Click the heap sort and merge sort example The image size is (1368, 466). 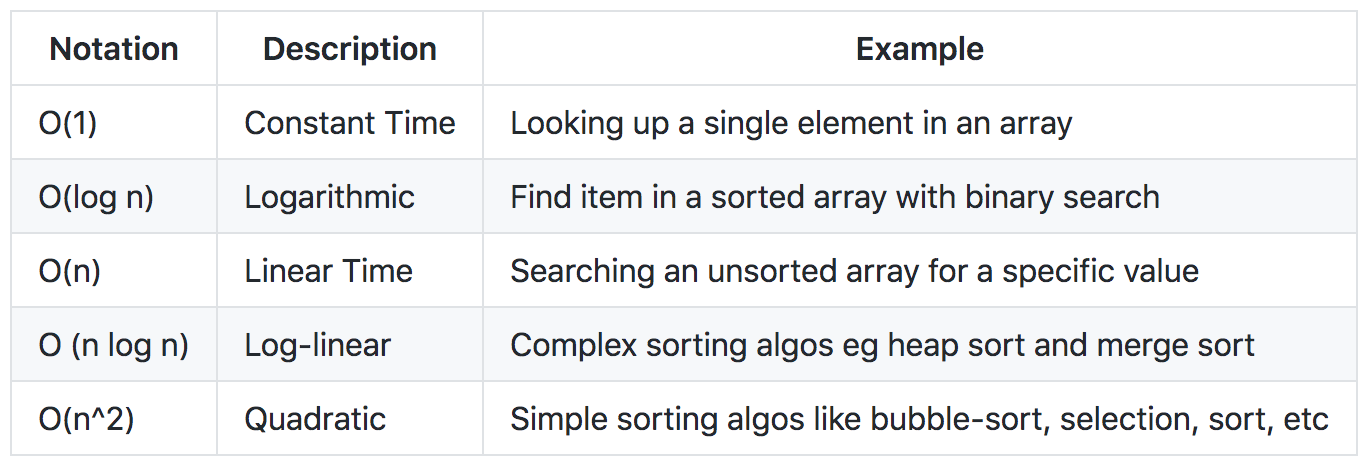[883, 345]
